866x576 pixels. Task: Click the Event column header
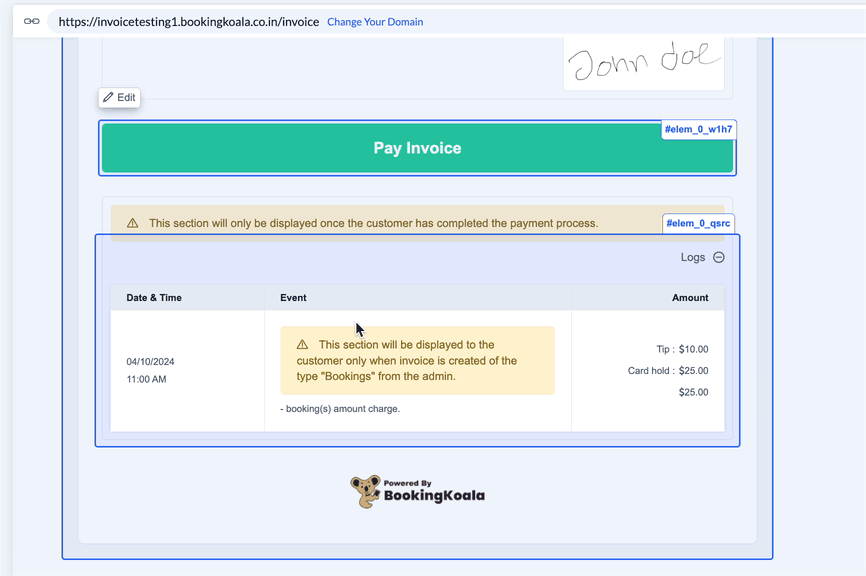click(293, 298)
